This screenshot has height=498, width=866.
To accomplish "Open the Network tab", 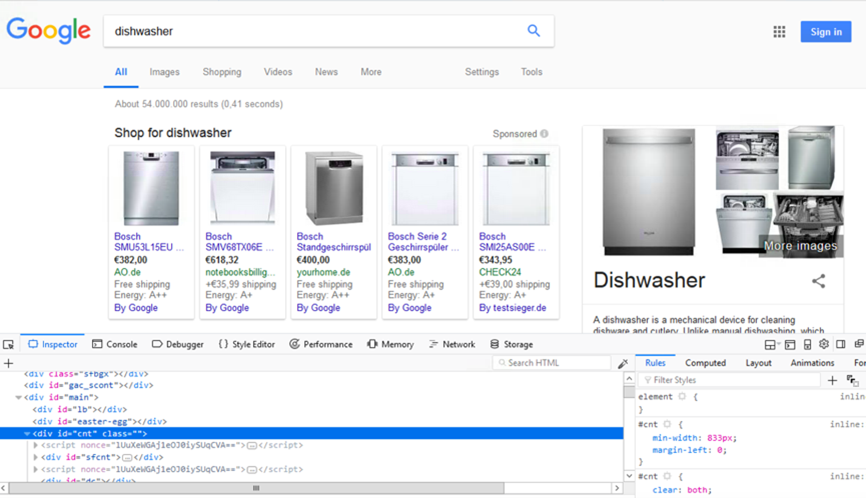I will (452, 345).
